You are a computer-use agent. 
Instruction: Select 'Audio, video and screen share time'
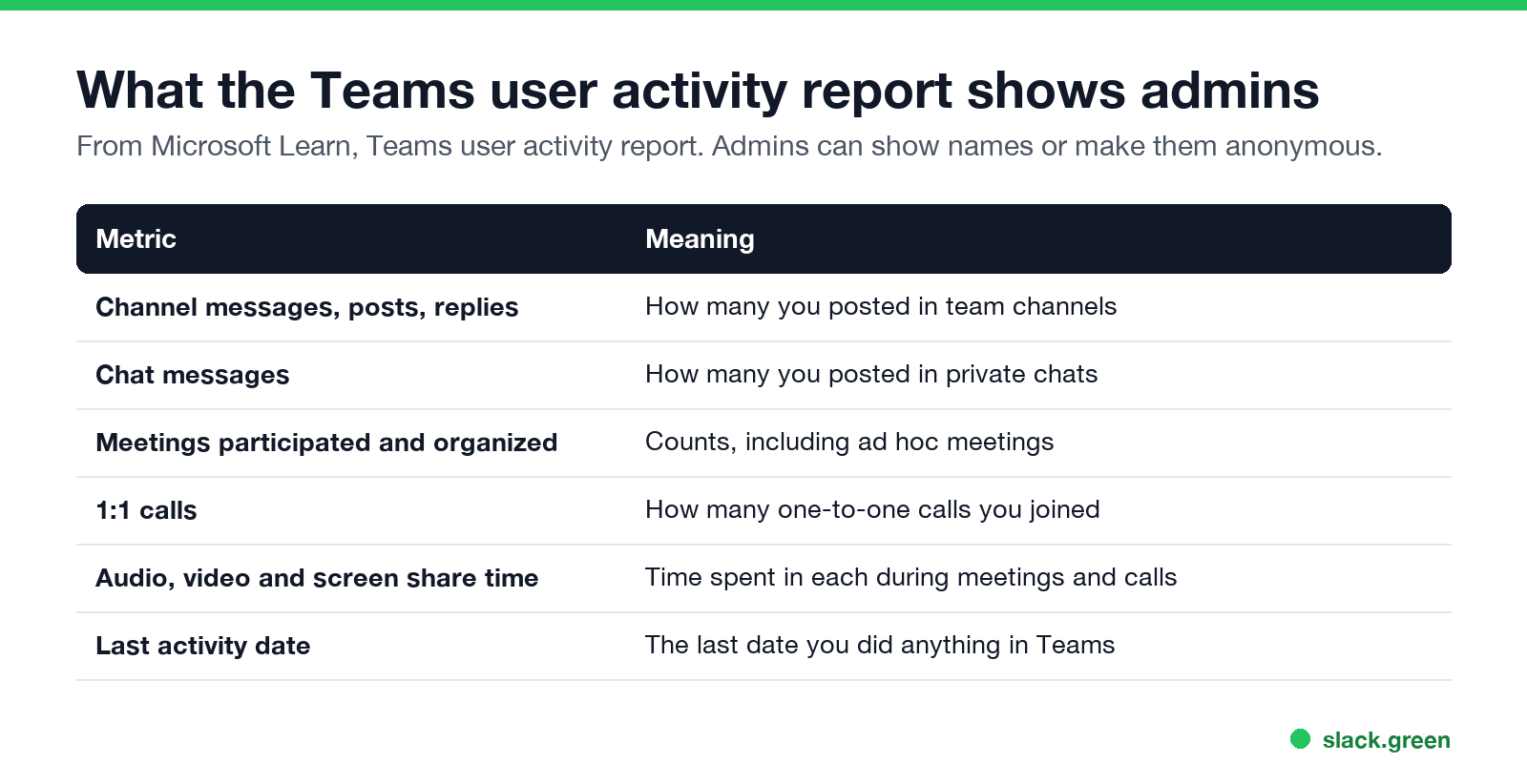coord(317,578)
